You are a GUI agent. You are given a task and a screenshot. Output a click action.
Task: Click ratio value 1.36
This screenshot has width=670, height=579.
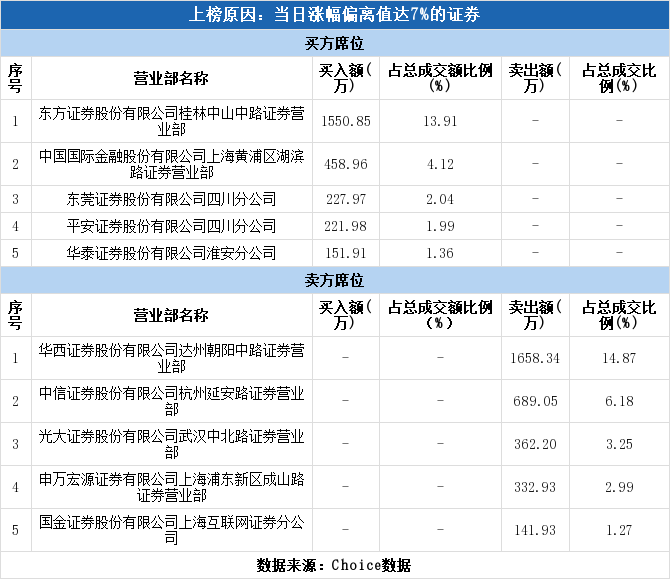click(440, 253)
